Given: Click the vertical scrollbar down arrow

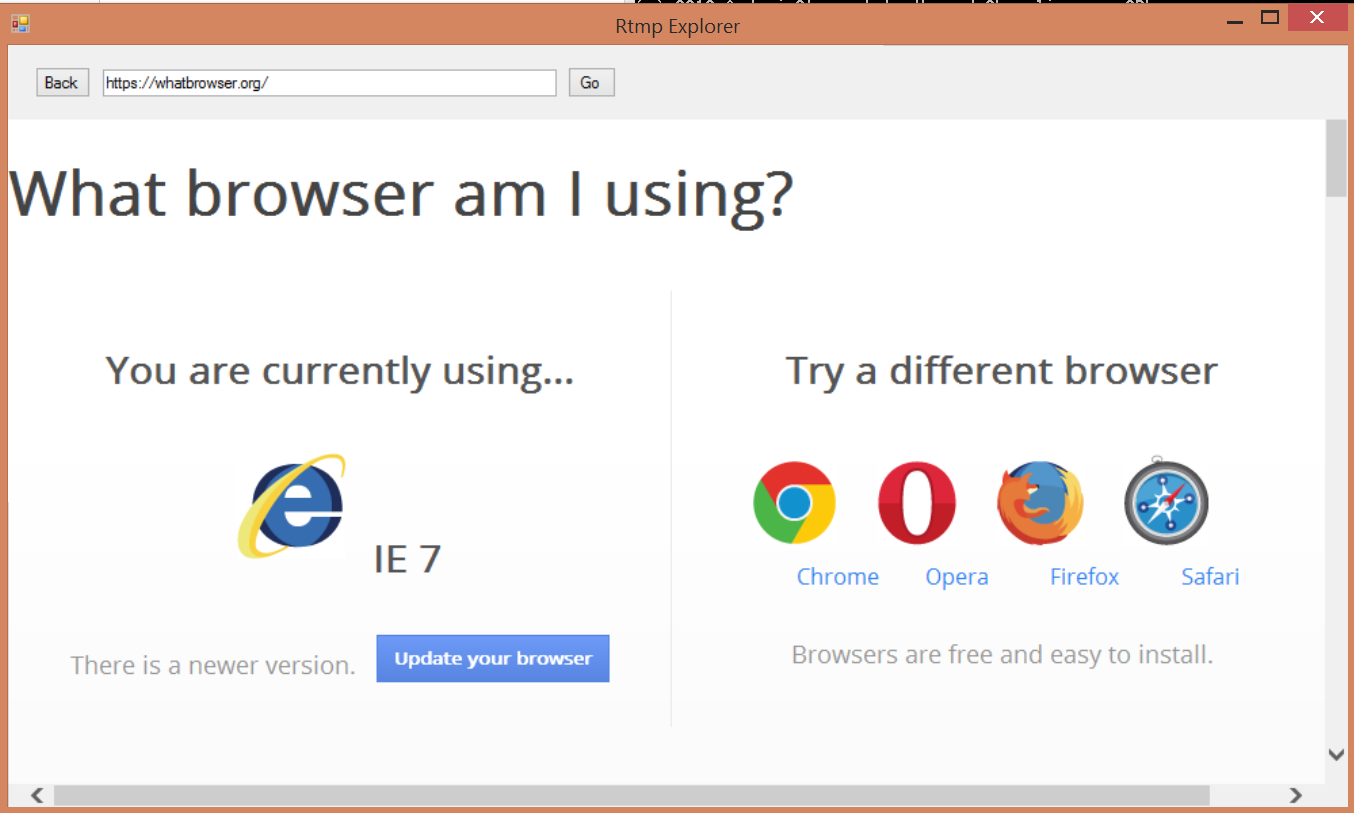Looking at the screenshot, I should point(1336,754).
